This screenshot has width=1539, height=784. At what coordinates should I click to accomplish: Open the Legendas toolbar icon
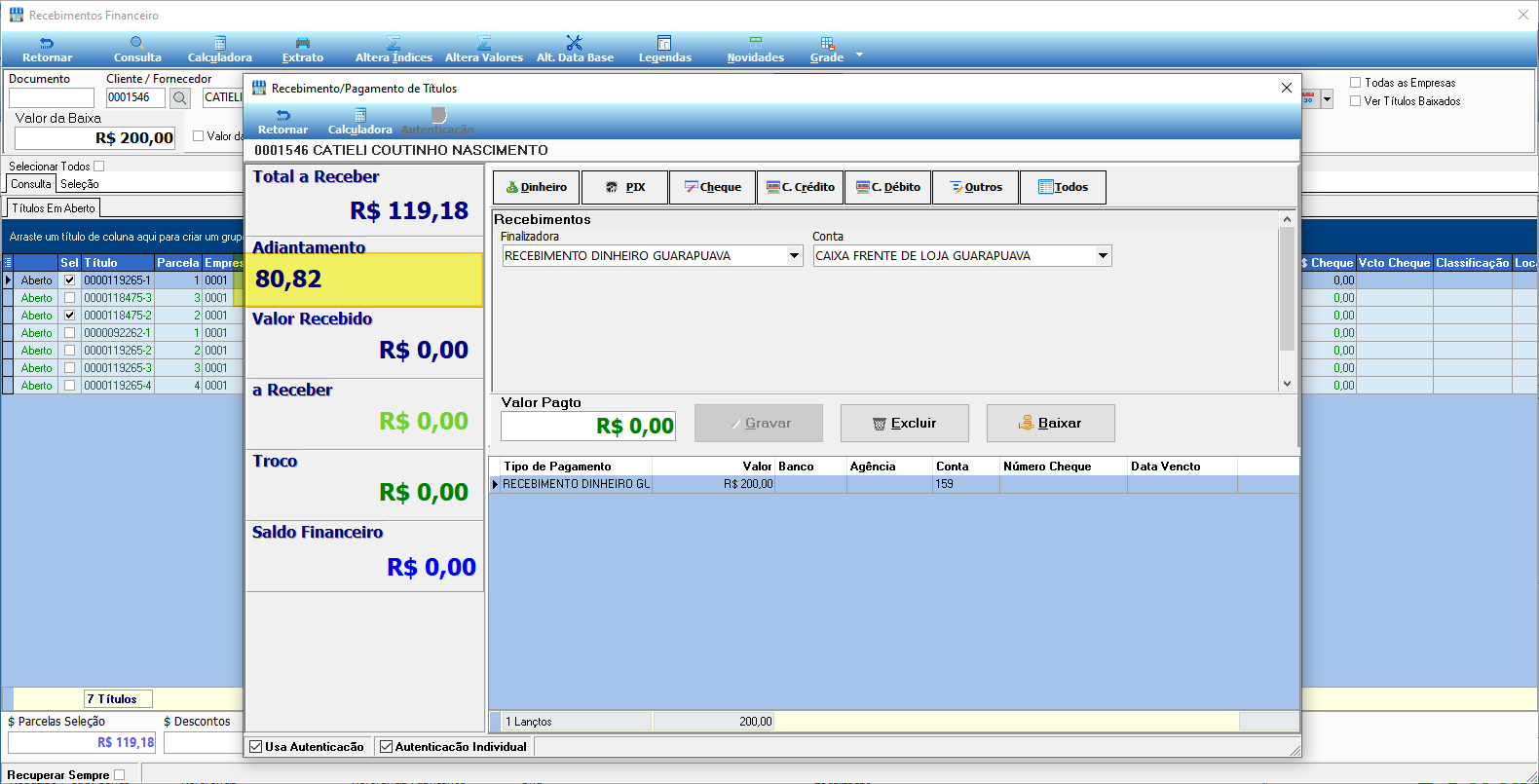pos(664,50)
